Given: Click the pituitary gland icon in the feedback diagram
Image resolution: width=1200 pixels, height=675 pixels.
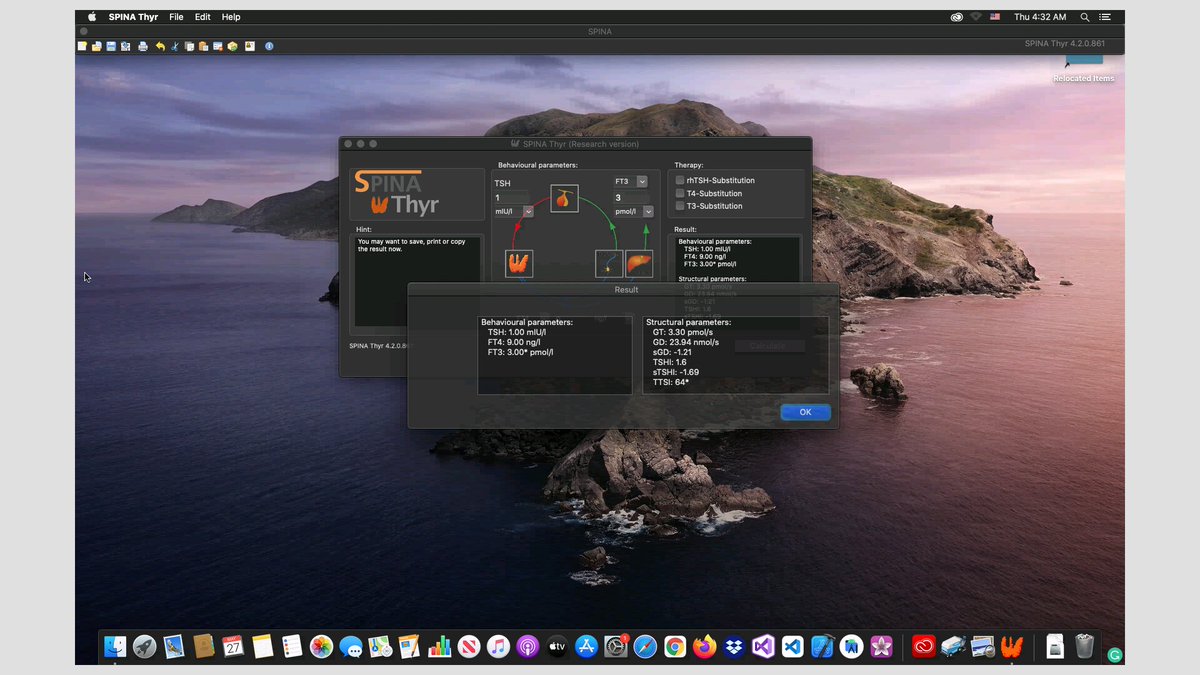Looking at the screenshot, I should click(x=564, y=199).
